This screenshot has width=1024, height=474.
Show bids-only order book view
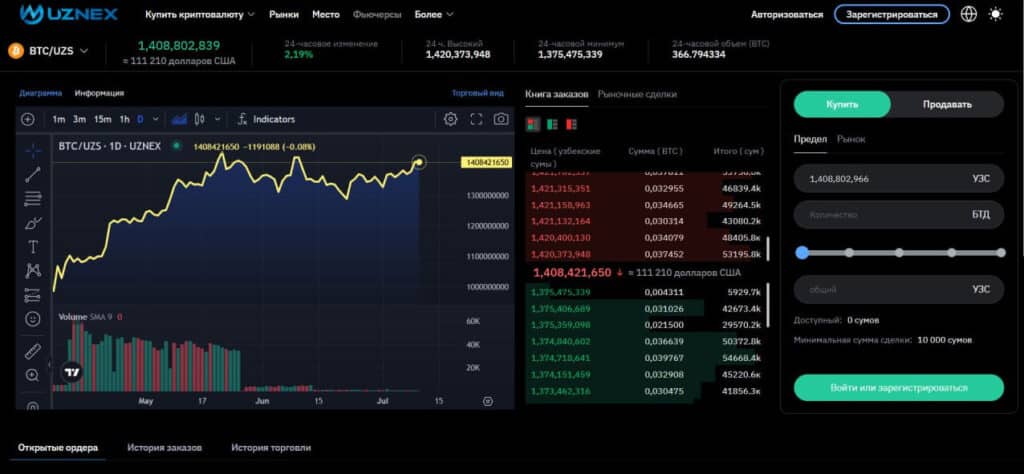pos(552,124)
